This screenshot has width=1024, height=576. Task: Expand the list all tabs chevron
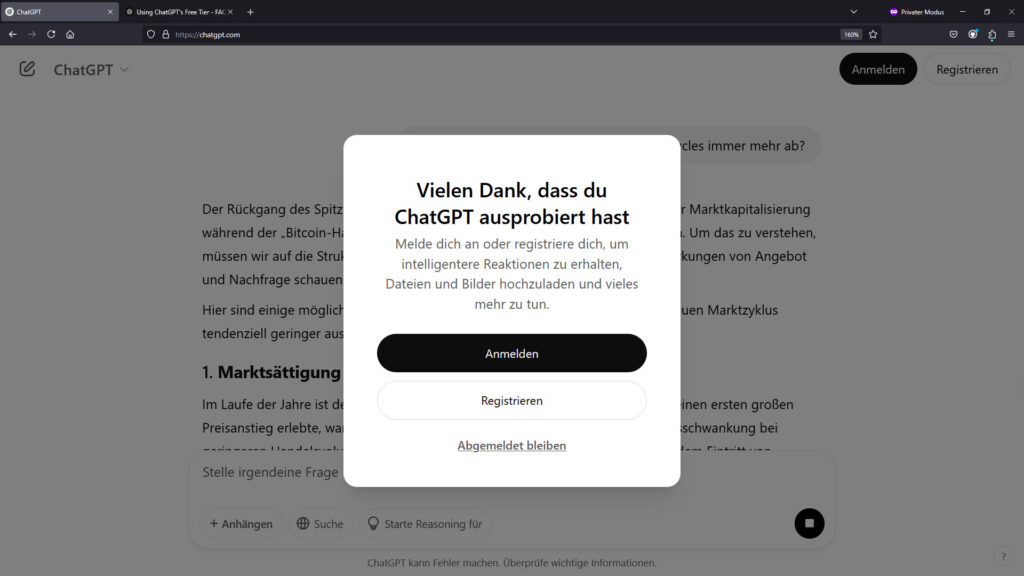[853, 12]
